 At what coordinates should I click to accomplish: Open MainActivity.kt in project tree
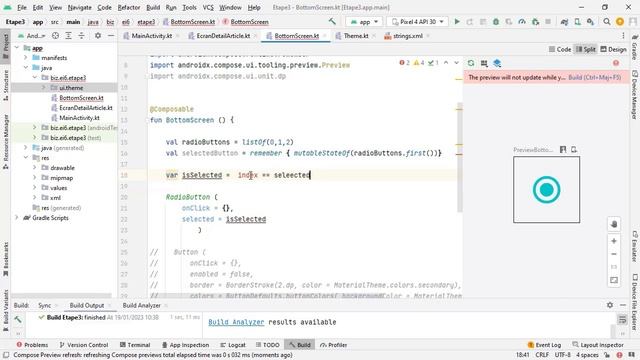click(79, 118)
